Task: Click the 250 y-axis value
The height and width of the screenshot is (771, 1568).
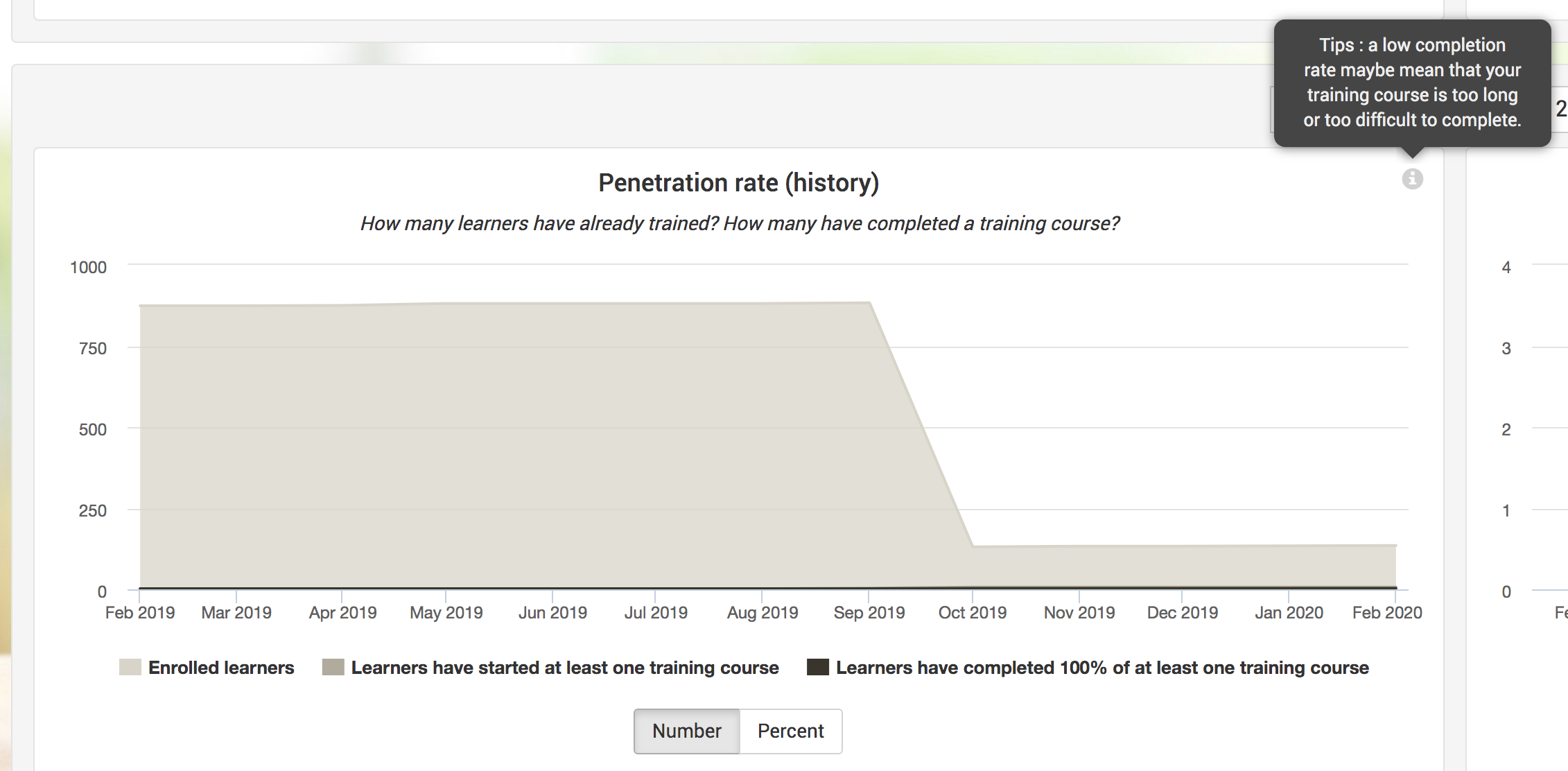Action: 93,511
